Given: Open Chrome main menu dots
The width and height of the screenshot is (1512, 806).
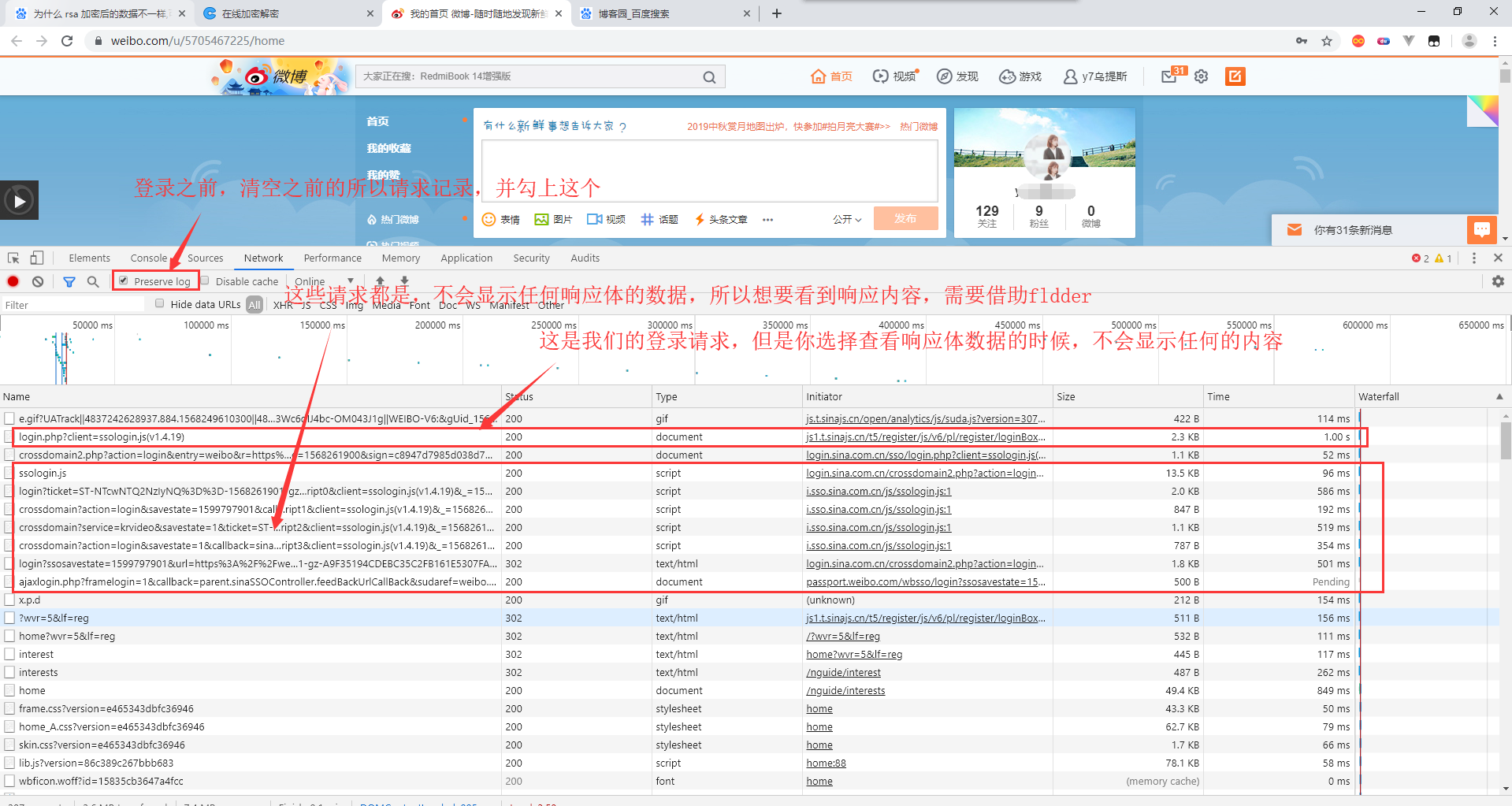Looking at the screenshot, I should click(x=1495, y=41).
